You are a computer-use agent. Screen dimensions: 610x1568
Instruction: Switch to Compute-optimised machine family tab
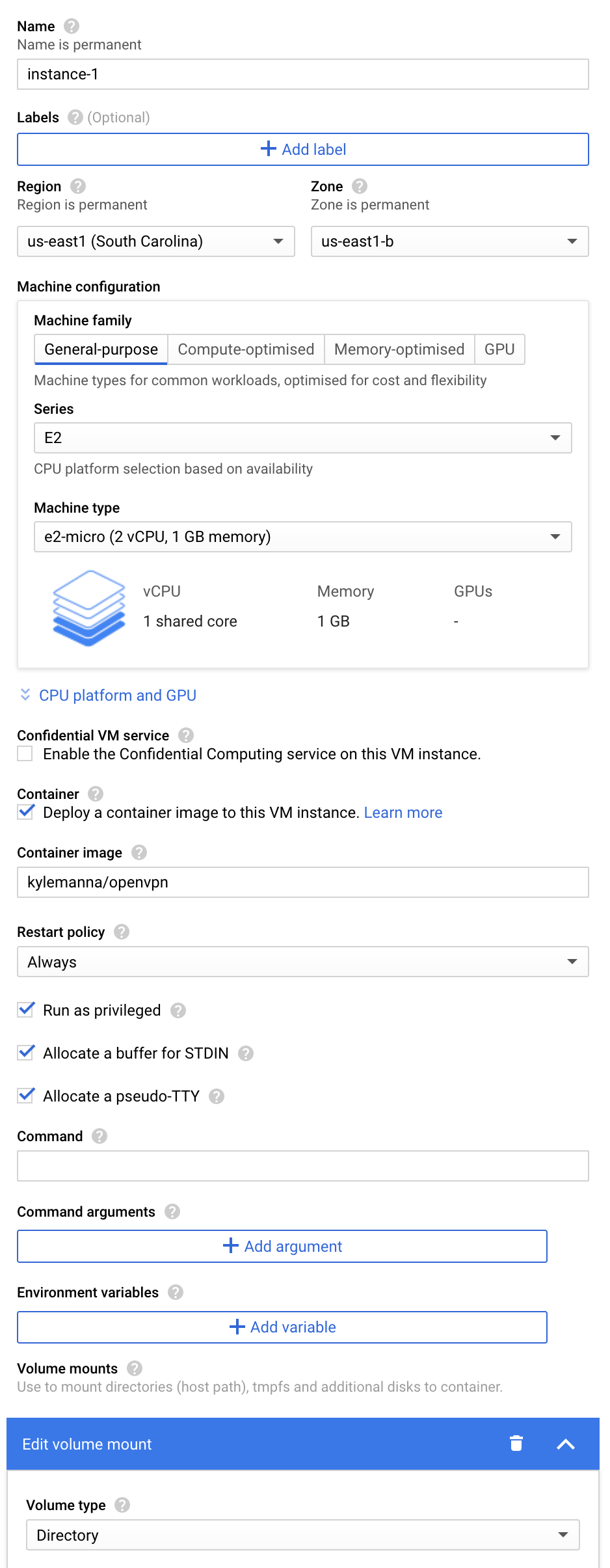click(246, 349)
